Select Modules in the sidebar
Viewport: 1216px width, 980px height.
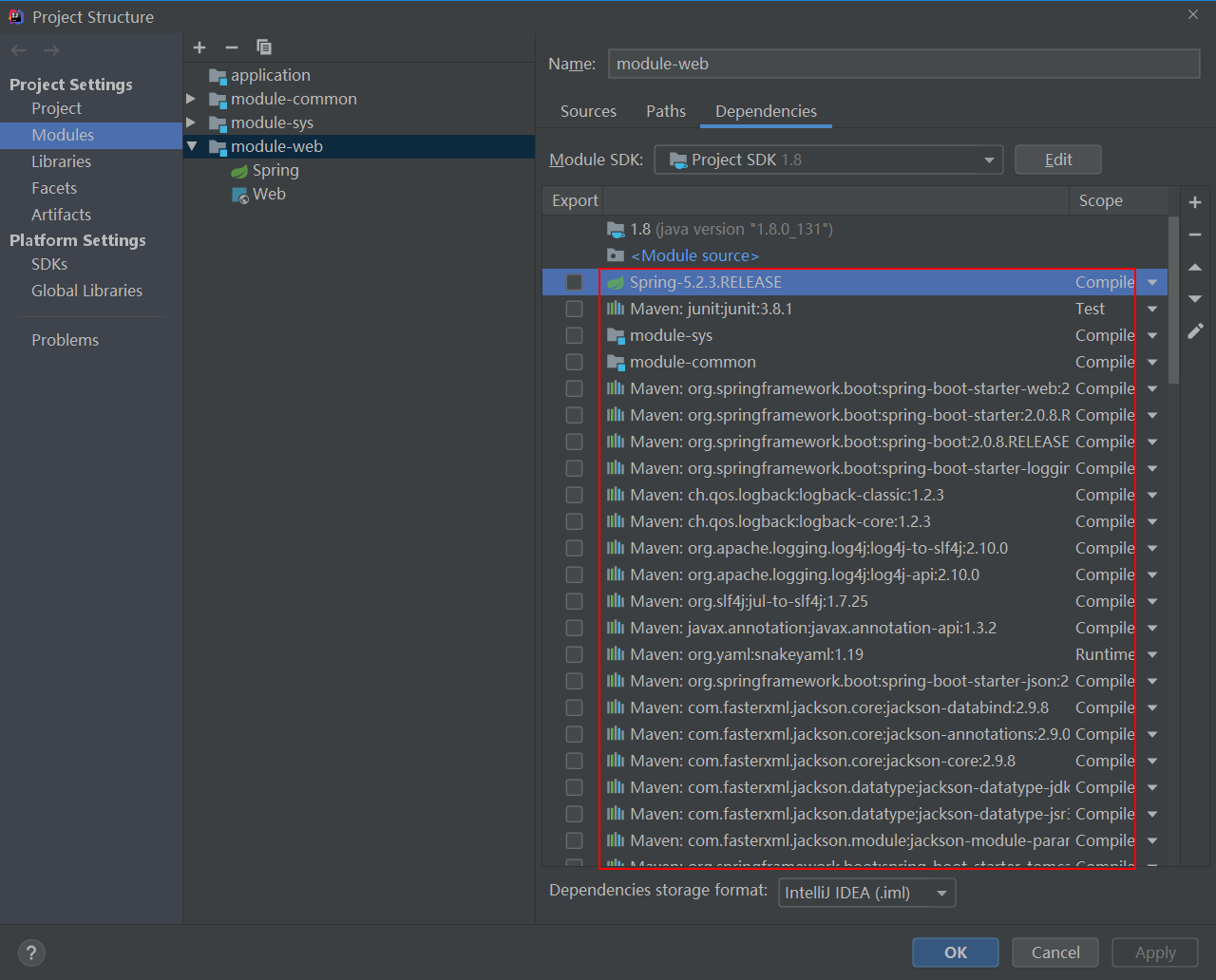91,135
